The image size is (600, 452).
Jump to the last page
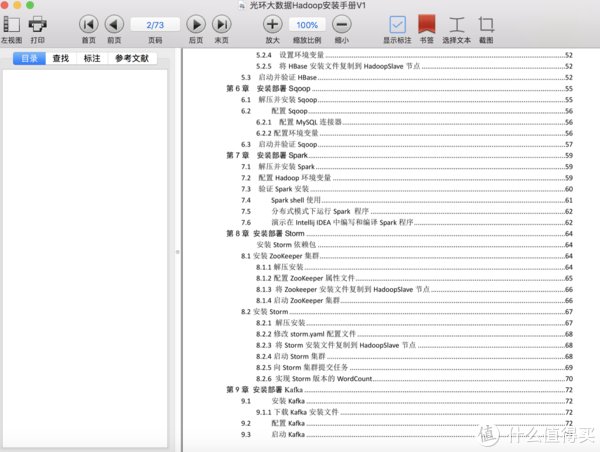click(222, 24)
